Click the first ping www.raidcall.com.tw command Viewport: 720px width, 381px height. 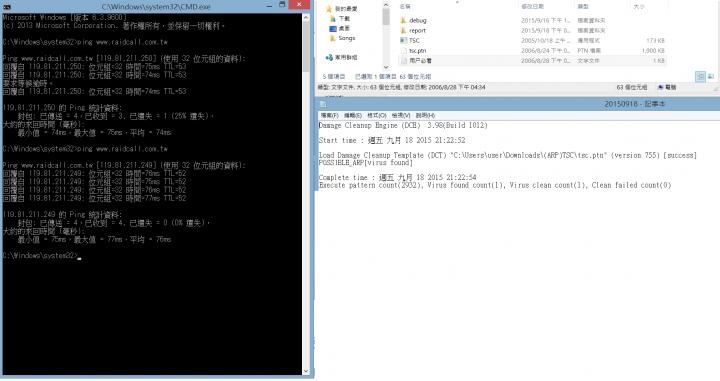click(85, 42)
